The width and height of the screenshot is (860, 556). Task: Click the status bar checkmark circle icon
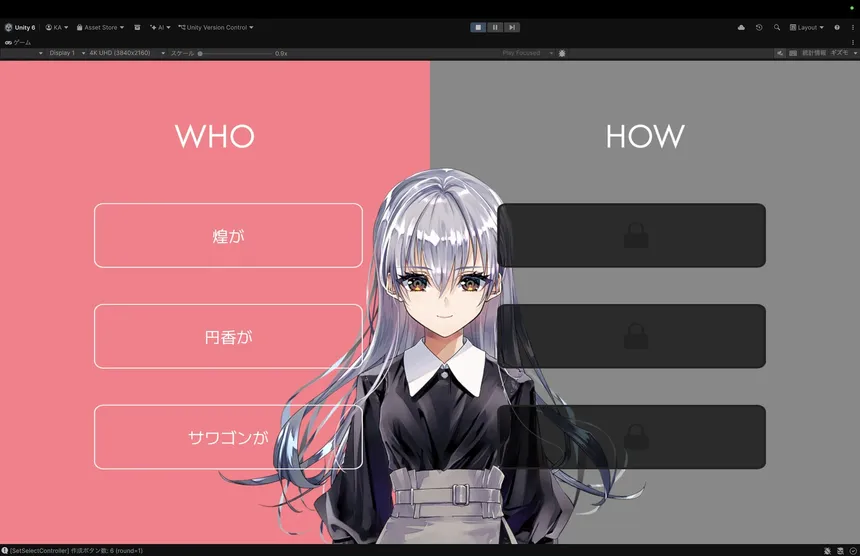pyautogui.click(x=853, y=551)
